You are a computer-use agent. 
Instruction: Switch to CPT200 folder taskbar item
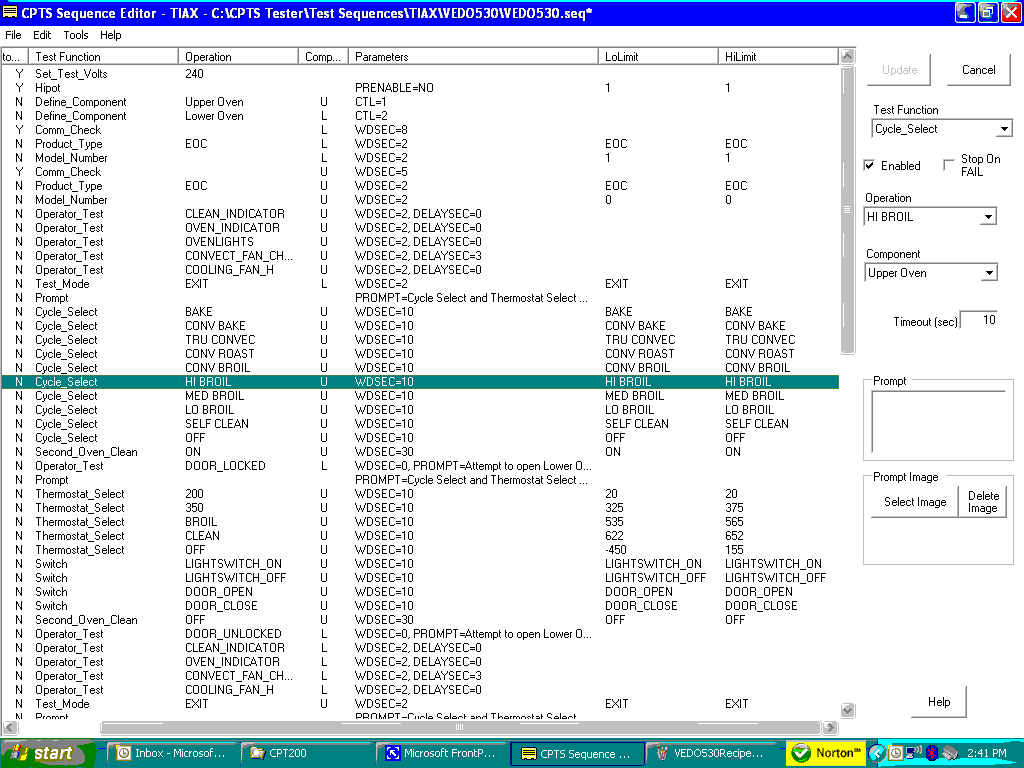pyautogui.click(x=307, y=753)
